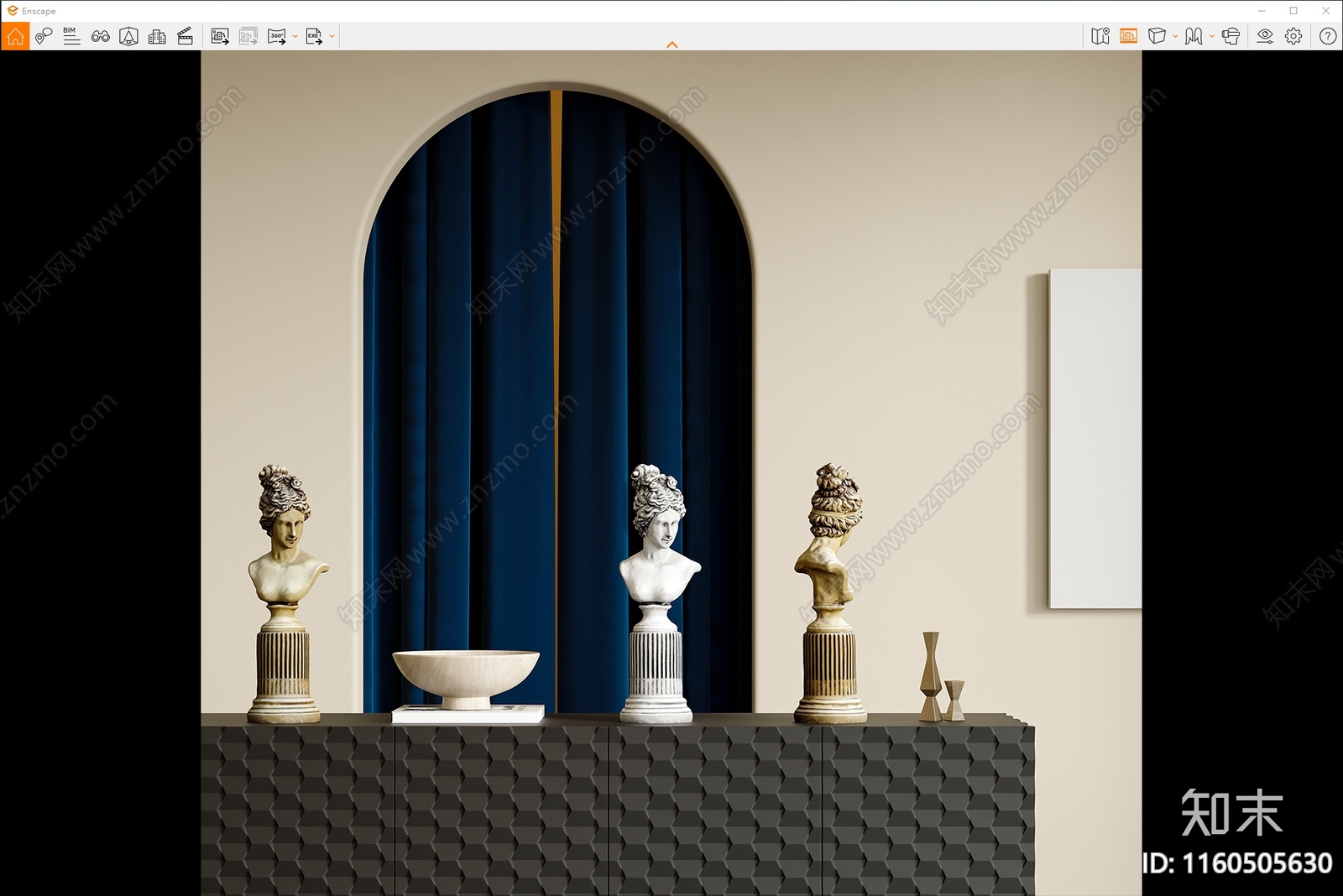Click the orange Home button
1343x896 pixels.
[x=15, y=36]
